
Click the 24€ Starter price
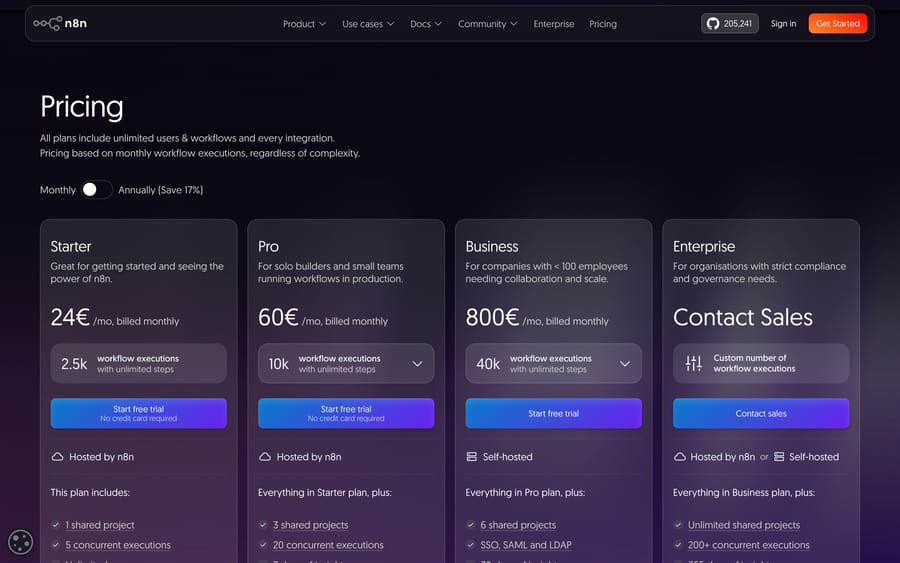pyautogui.click(x=70, y=317)
